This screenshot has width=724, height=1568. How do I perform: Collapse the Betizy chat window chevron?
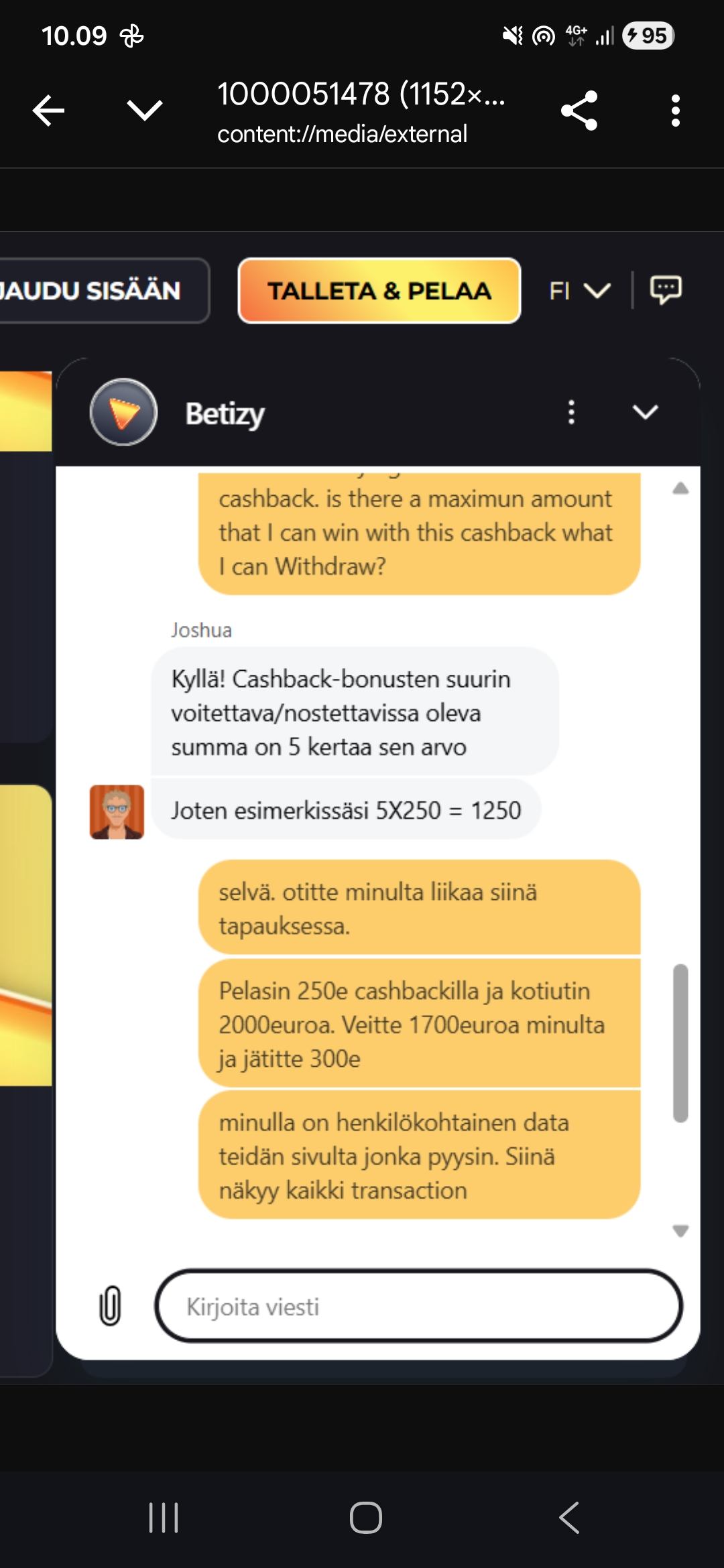point(646,412)
